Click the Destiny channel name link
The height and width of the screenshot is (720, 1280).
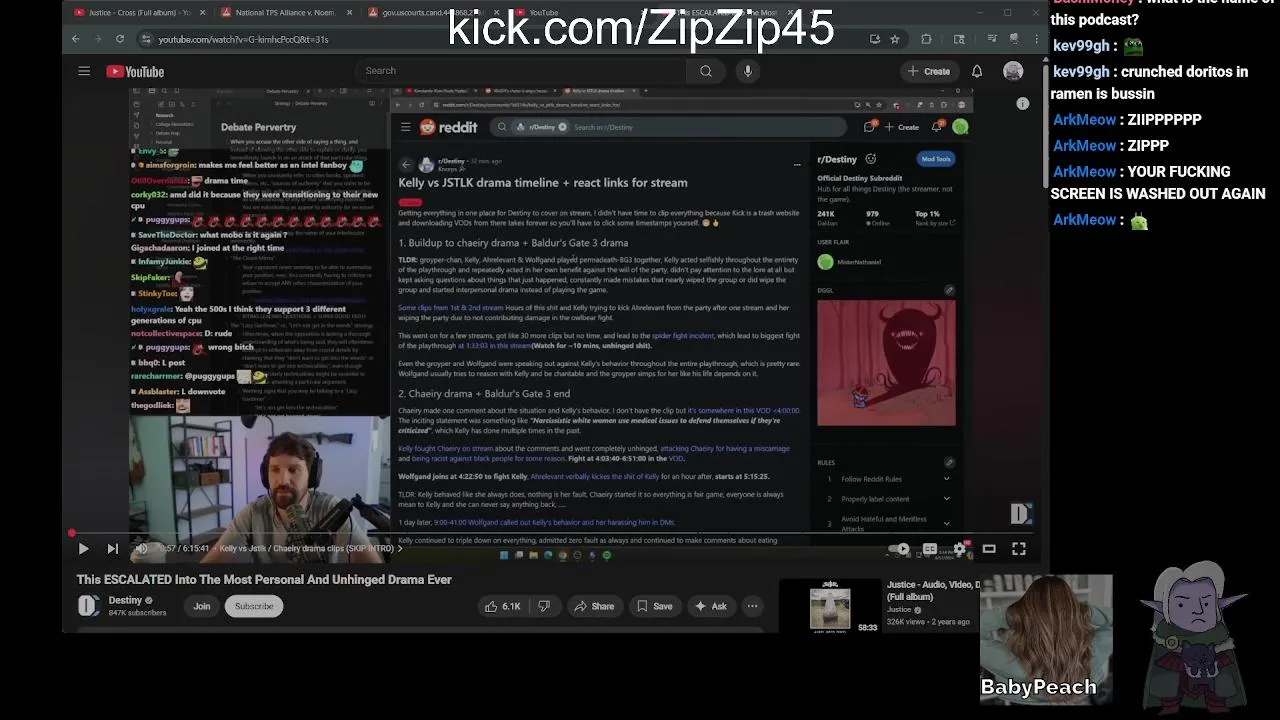(125, 600)
